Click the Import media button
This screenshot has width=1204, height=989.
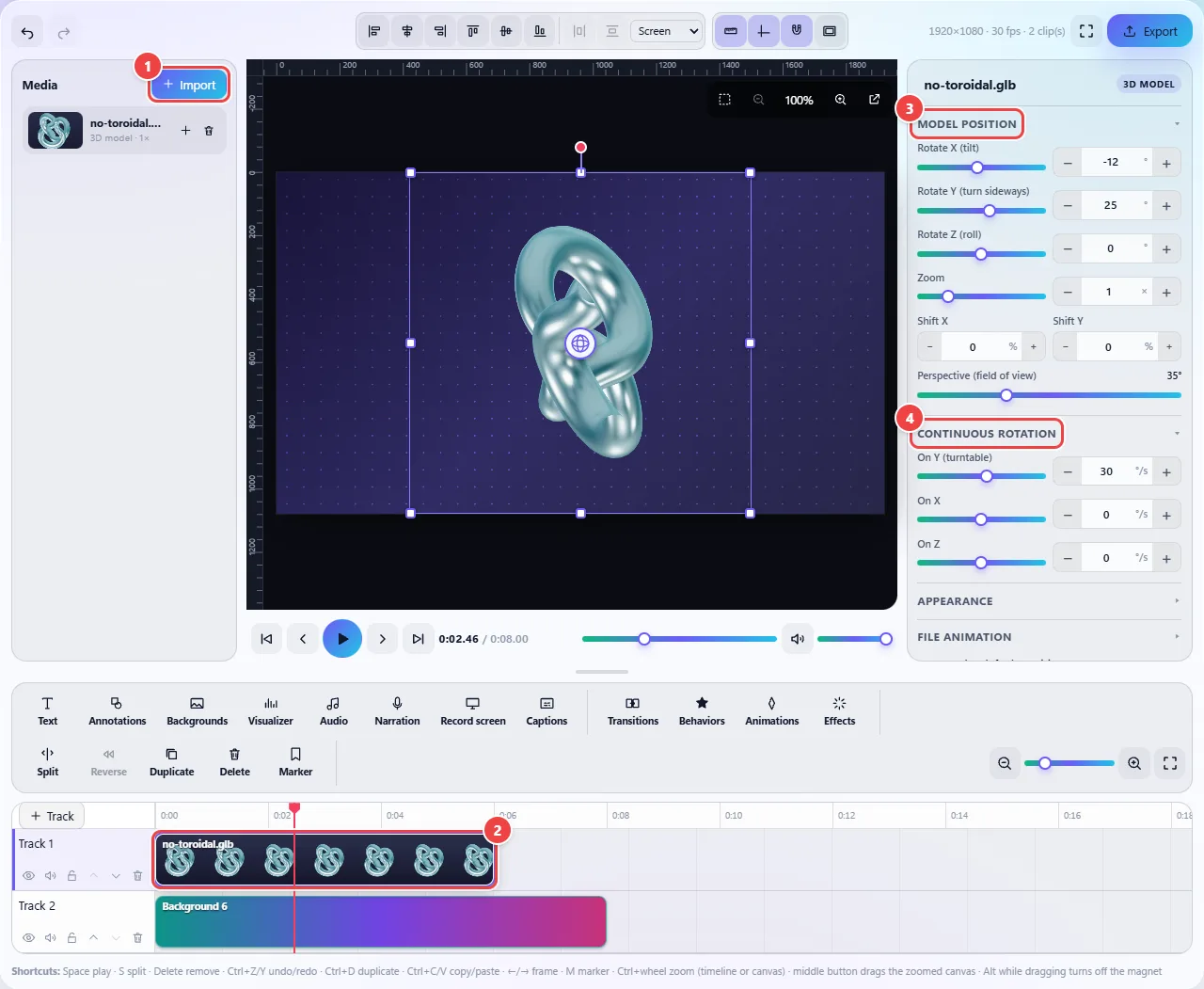coord(190,85)
